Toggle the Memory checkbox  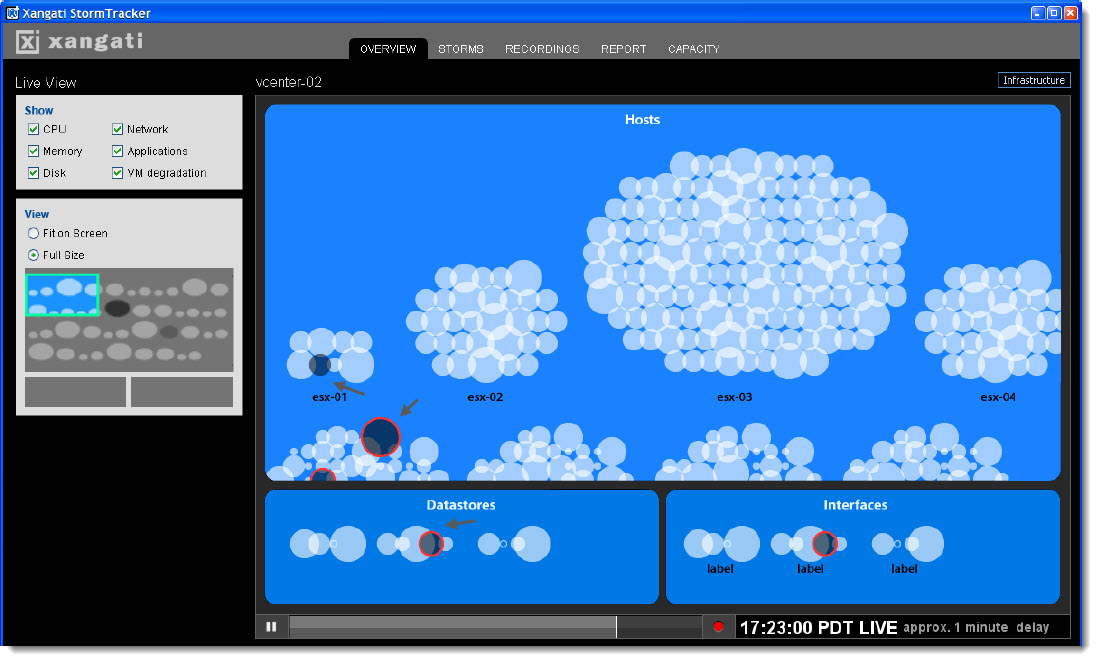click(x=34, y=151)
